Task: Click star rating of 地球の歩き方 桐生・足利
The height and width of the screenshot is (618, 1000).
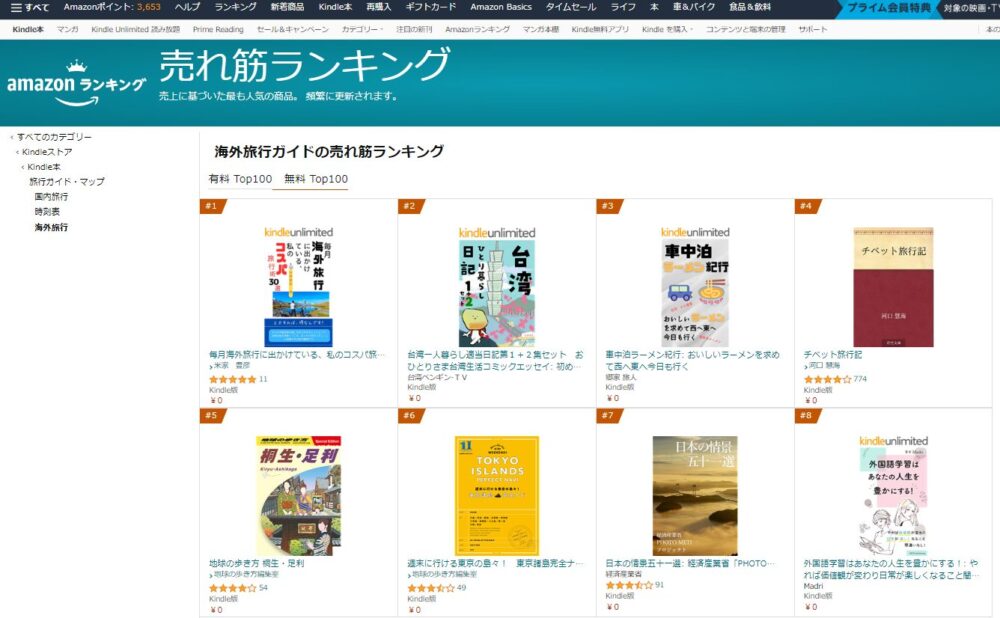Action: (232, 587)
